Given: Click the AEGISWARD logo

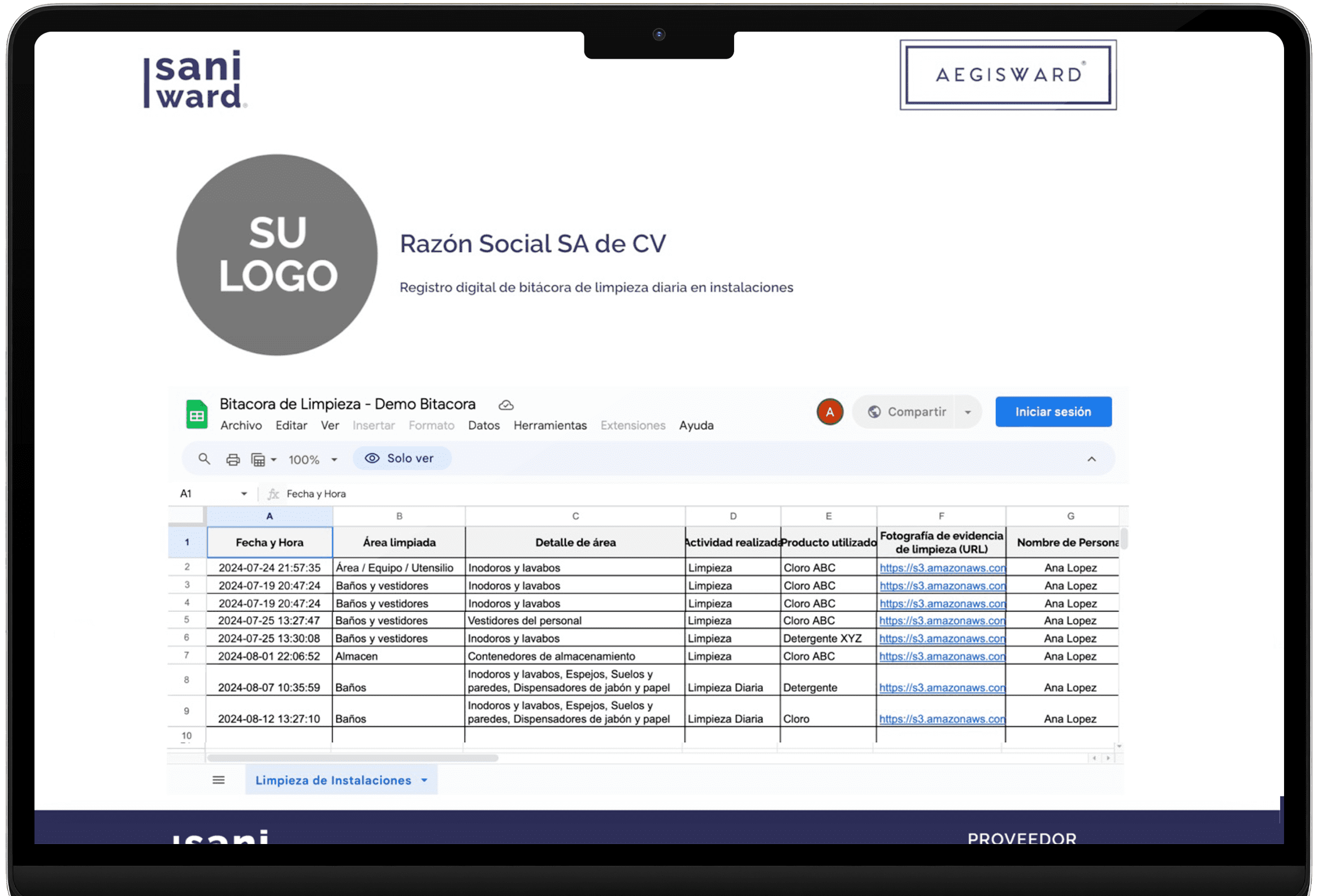Looking at the screenshot, I should coord(1008,75).
